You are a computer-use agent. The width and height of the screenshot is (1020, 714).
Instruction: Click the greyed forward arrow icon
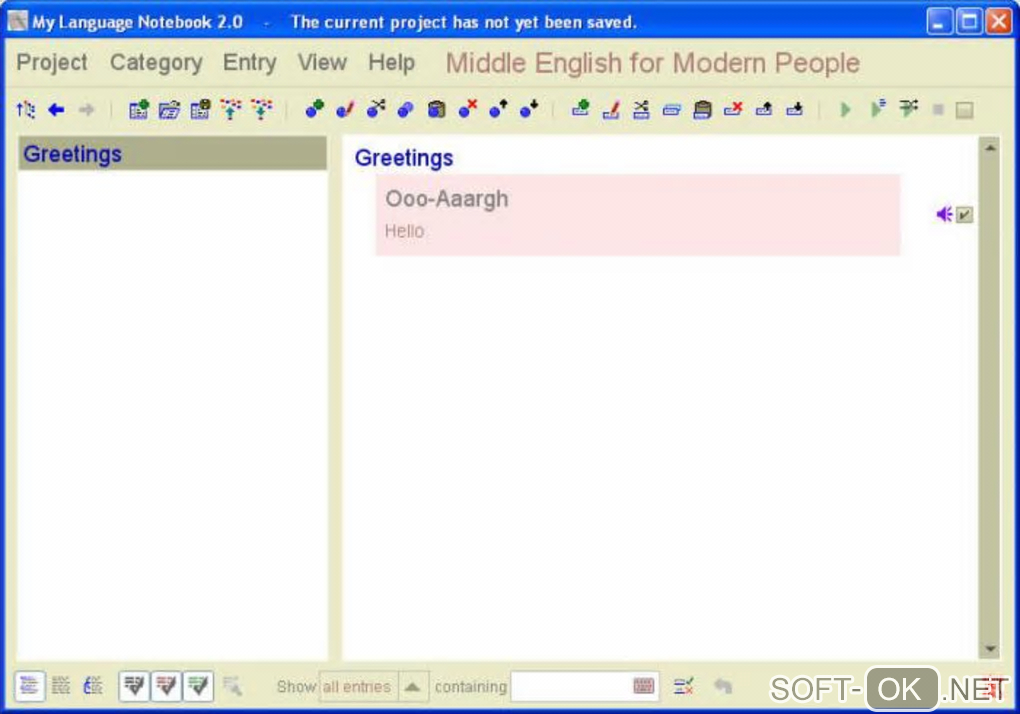pyautogui.click(x=87, y=109)
